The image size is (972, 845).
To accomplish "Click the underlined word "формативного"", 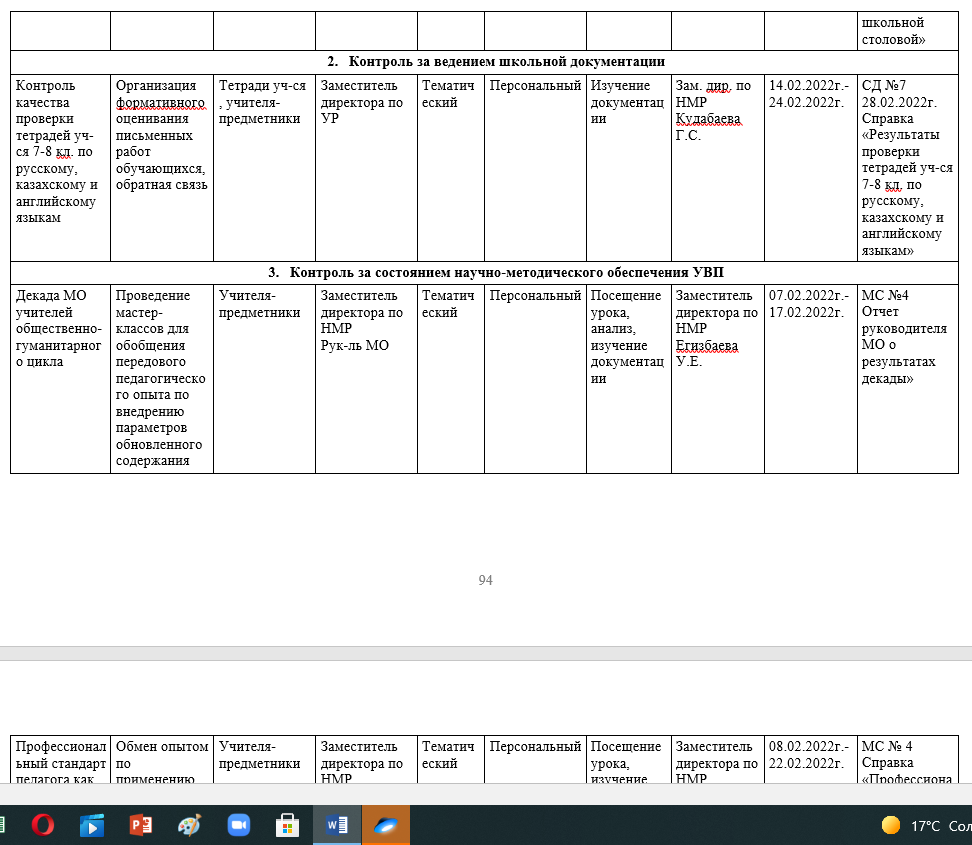I will pyautogui.click(x=161, y=102).
